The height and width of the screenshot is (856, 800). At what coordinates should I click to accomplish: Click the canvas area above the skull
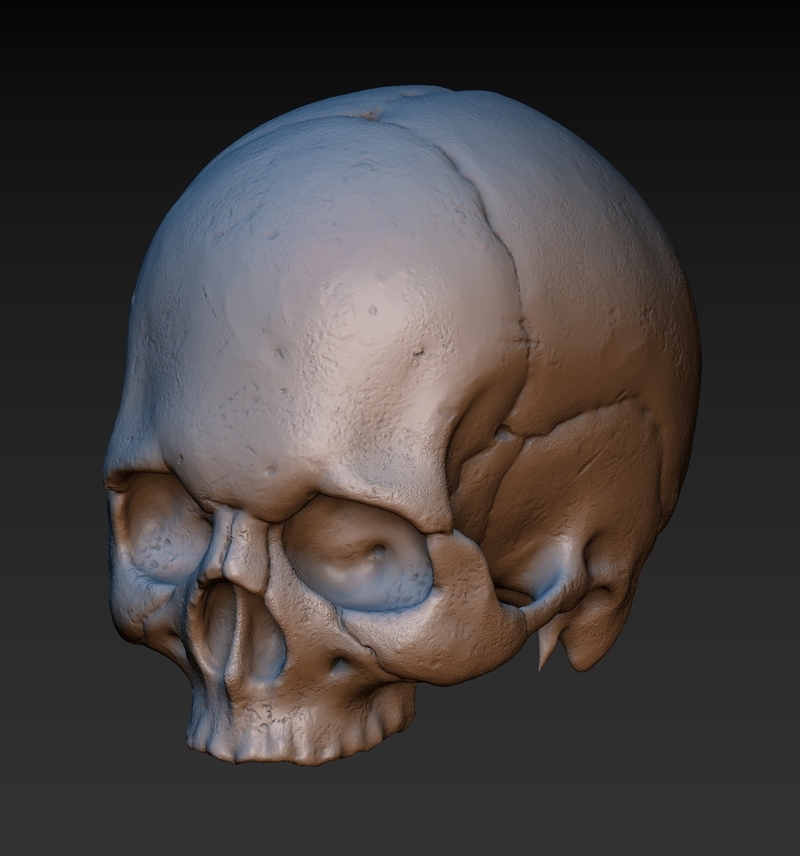coord(400,40)
